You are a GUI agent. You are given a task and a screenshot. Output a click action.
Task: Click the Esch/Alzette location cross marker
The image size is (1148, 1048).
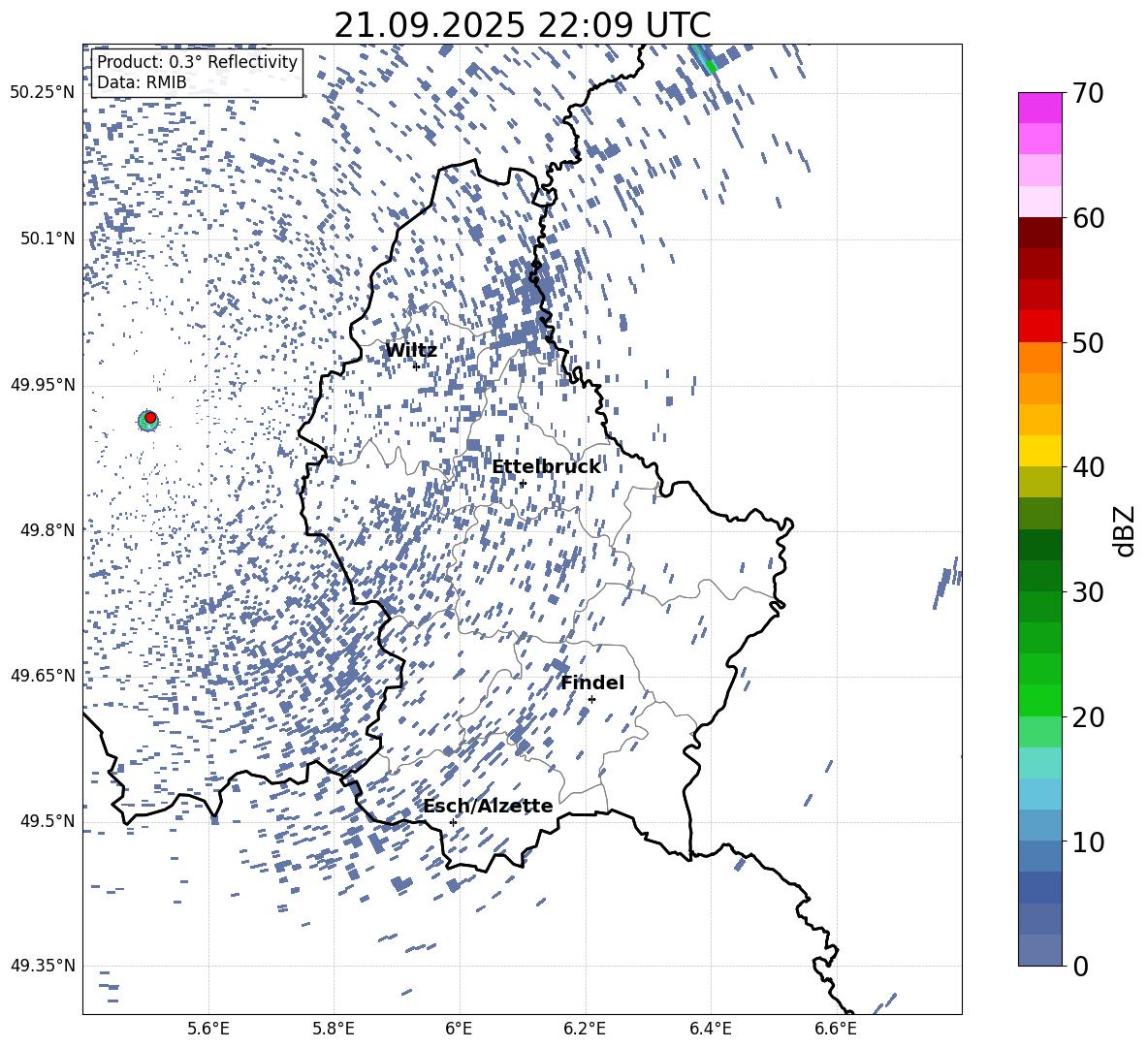[x=453, y=822]
